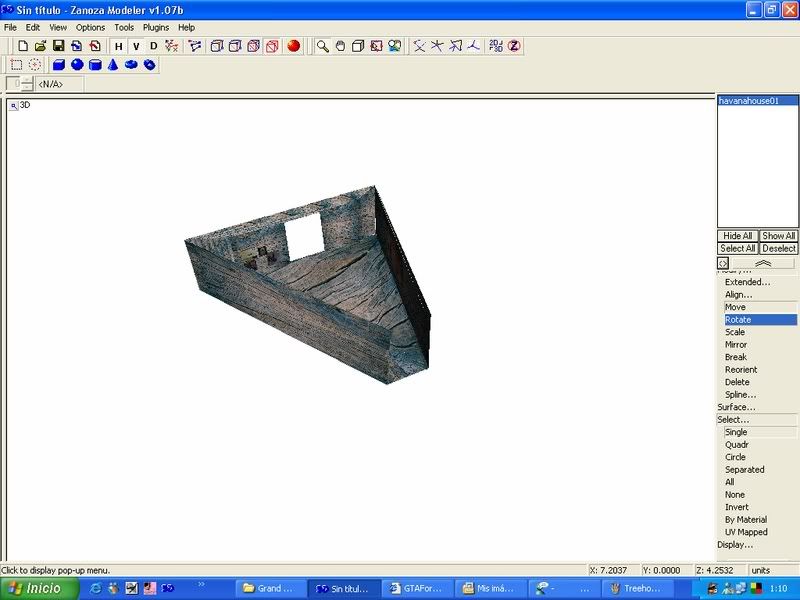Click the red sphere render icon

pos(294,46)
